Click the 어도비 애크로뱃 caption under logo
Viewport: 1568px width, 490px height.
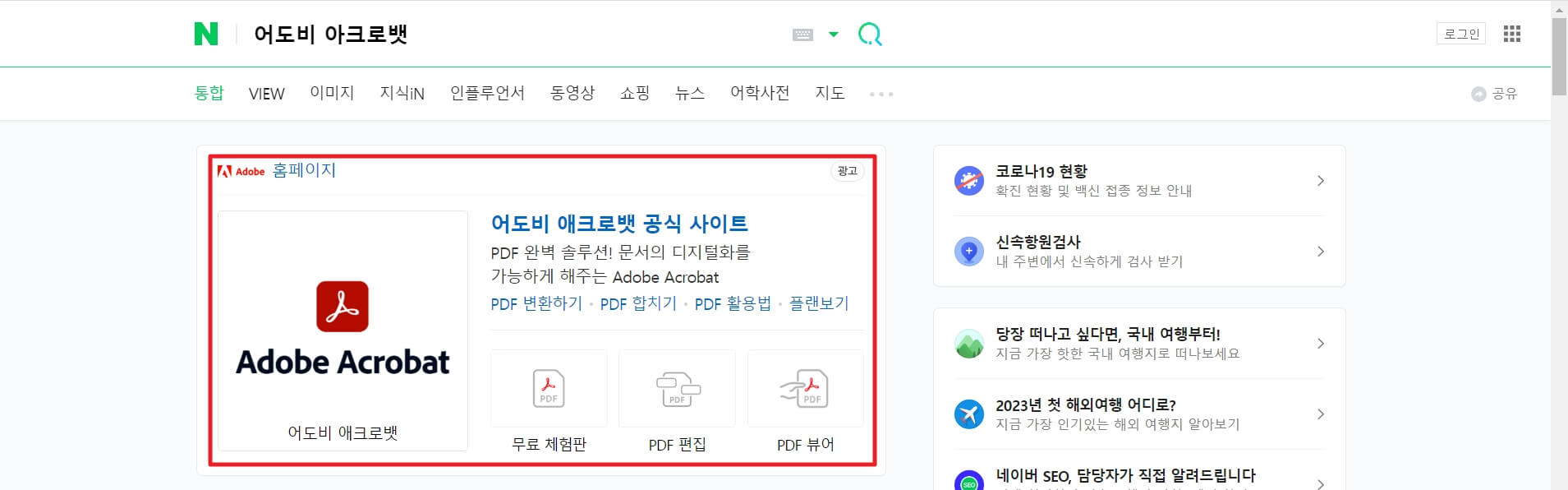tap(343, 432)
